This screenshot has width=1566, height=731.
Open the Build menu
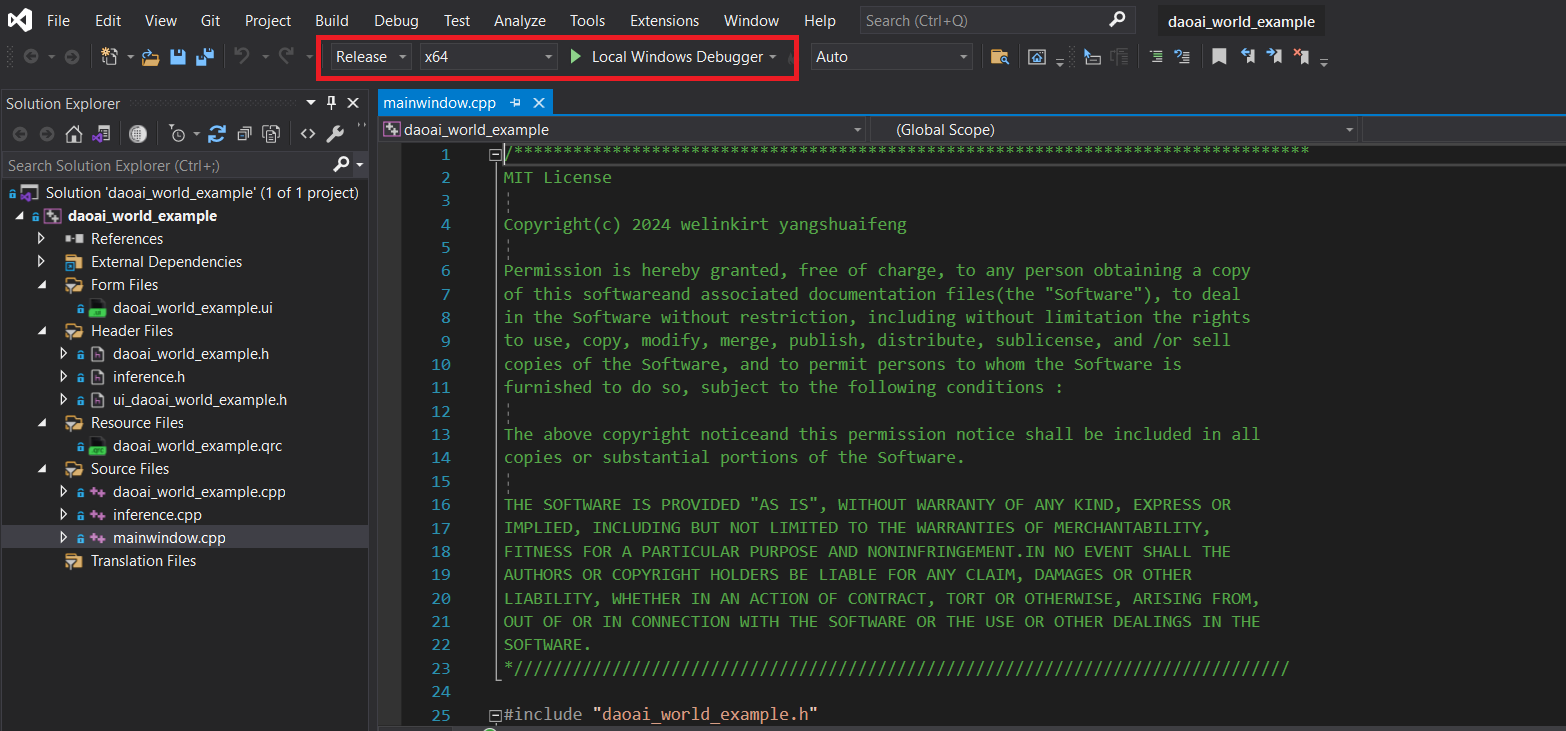point(332,20)
